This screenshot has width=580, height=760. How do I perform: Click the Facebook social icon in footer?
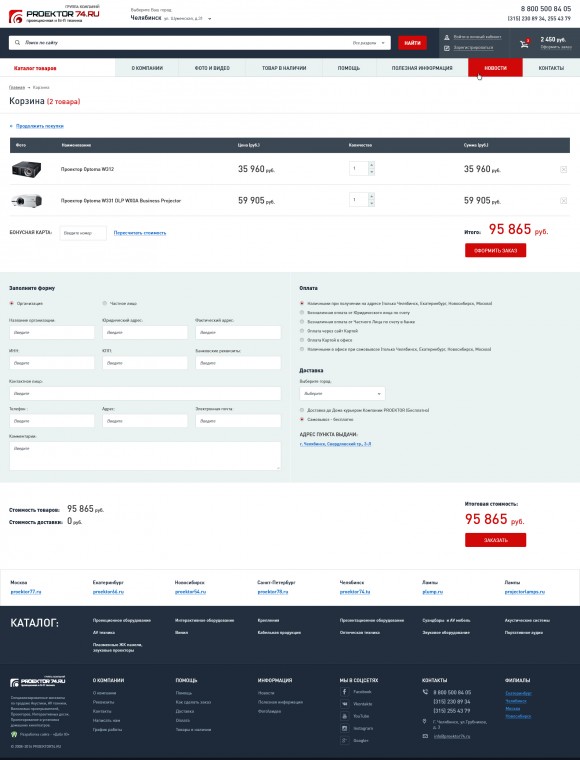point(345,692)
